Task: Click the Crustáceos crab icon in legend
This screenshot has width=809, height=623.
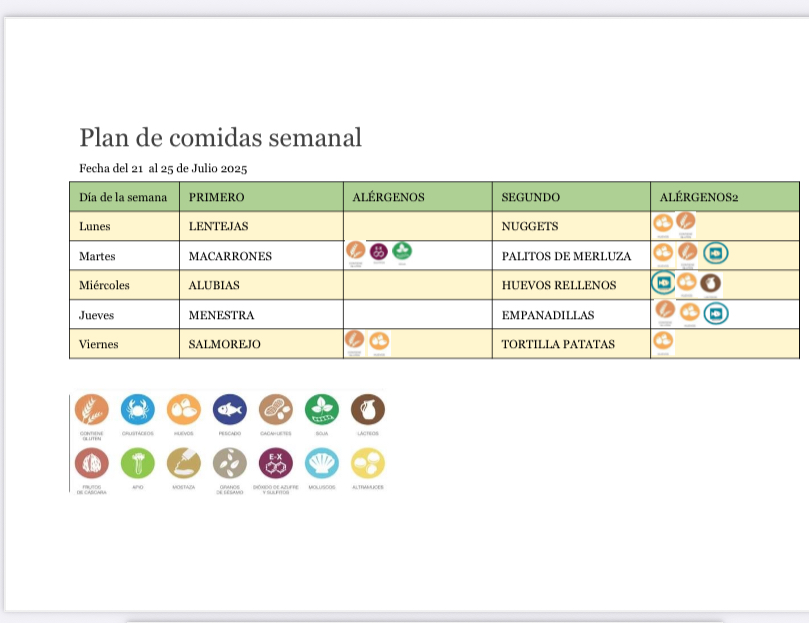Action: point(137,409)
